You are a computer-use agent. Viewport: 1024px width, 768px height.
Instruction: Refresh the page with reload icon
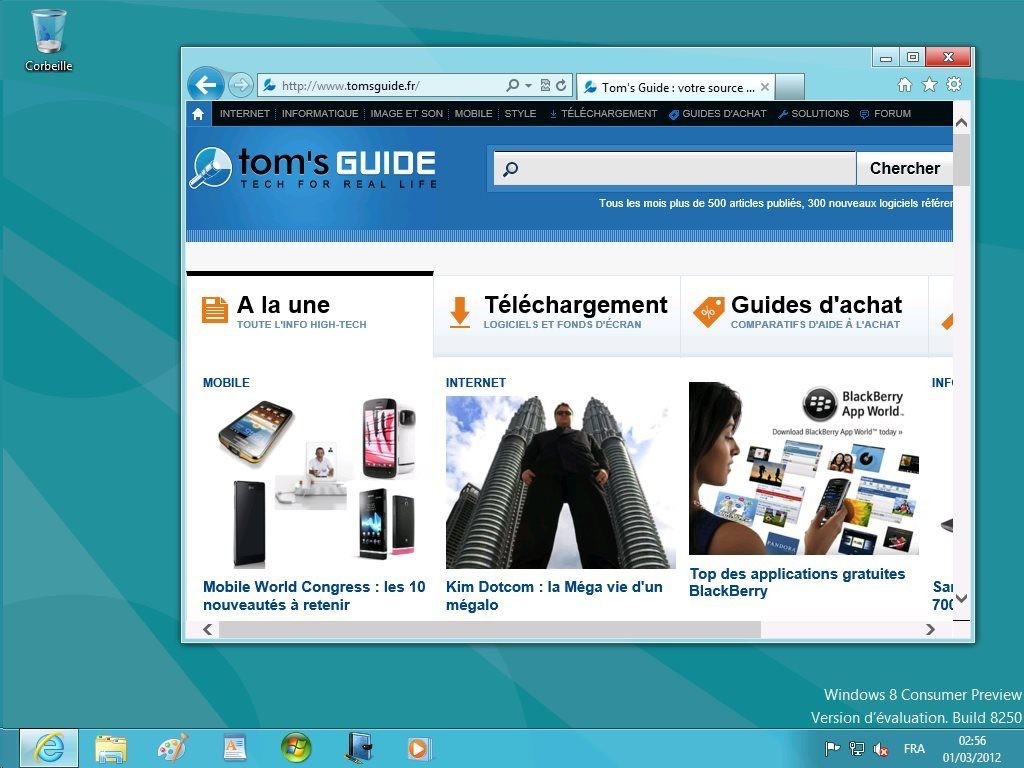[x=562, y=85]
